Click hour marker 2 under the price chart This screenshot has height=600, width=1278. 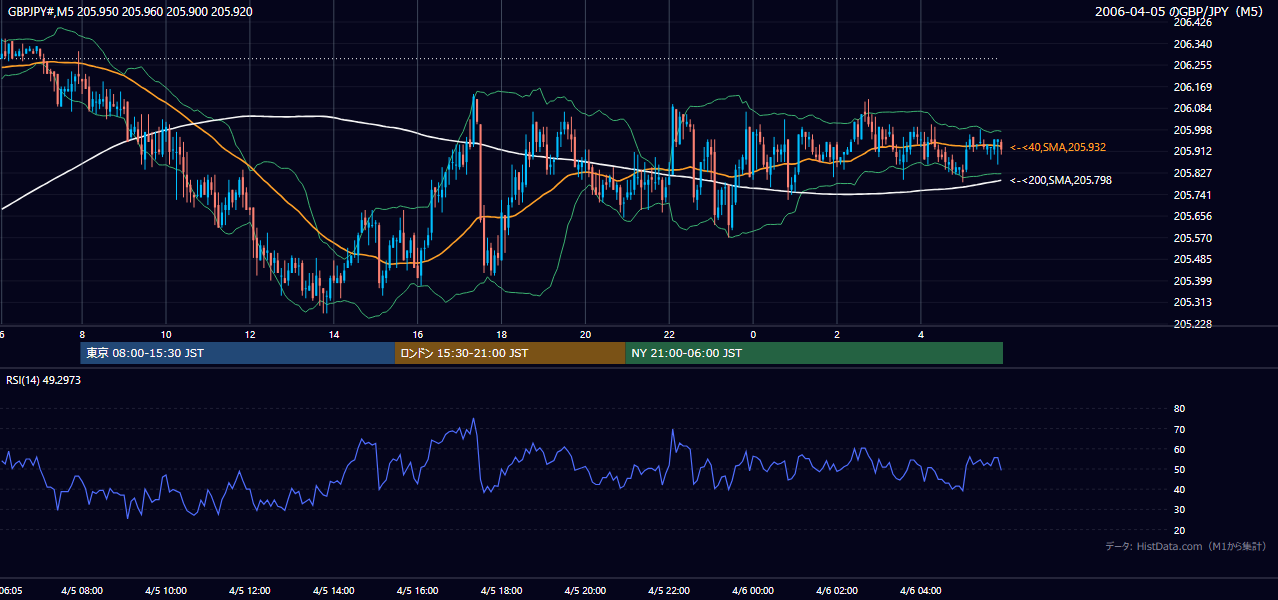(x=837, y=335)
